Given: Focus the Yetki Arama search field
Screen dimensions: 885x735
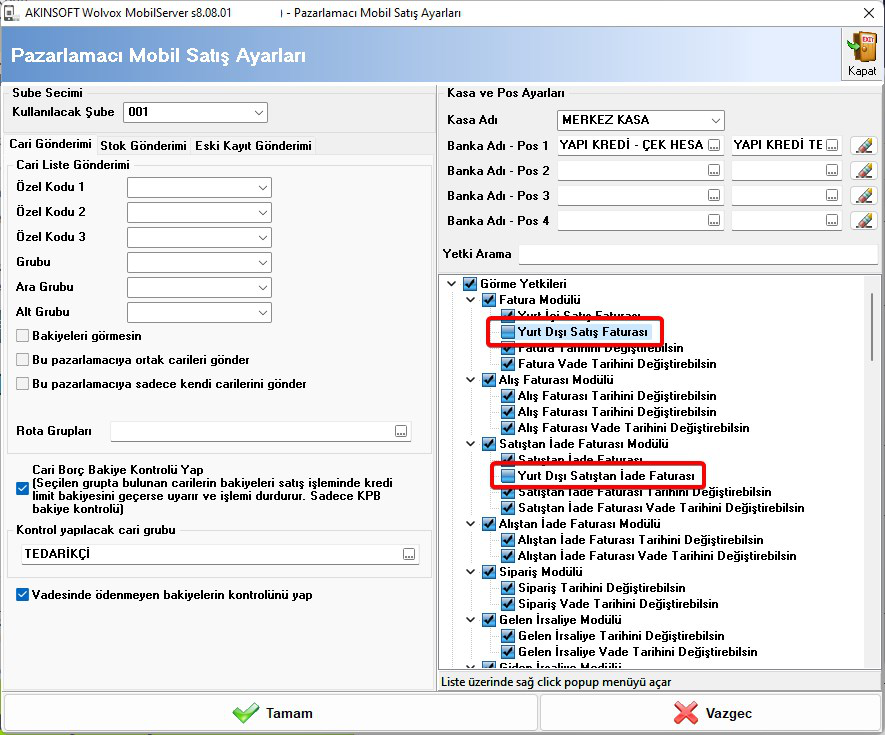Looking at the screenshot, I should 698,254.
